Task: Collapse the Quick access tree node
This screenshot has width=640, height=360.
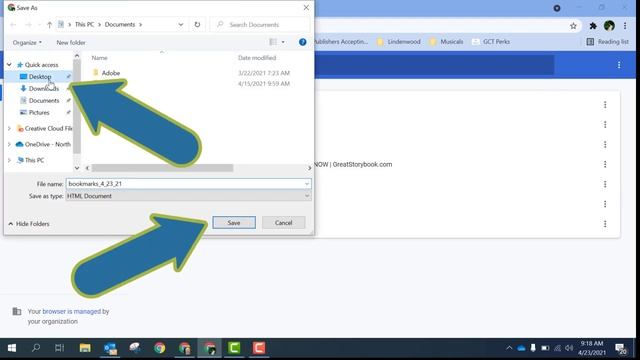Action: 9,64
